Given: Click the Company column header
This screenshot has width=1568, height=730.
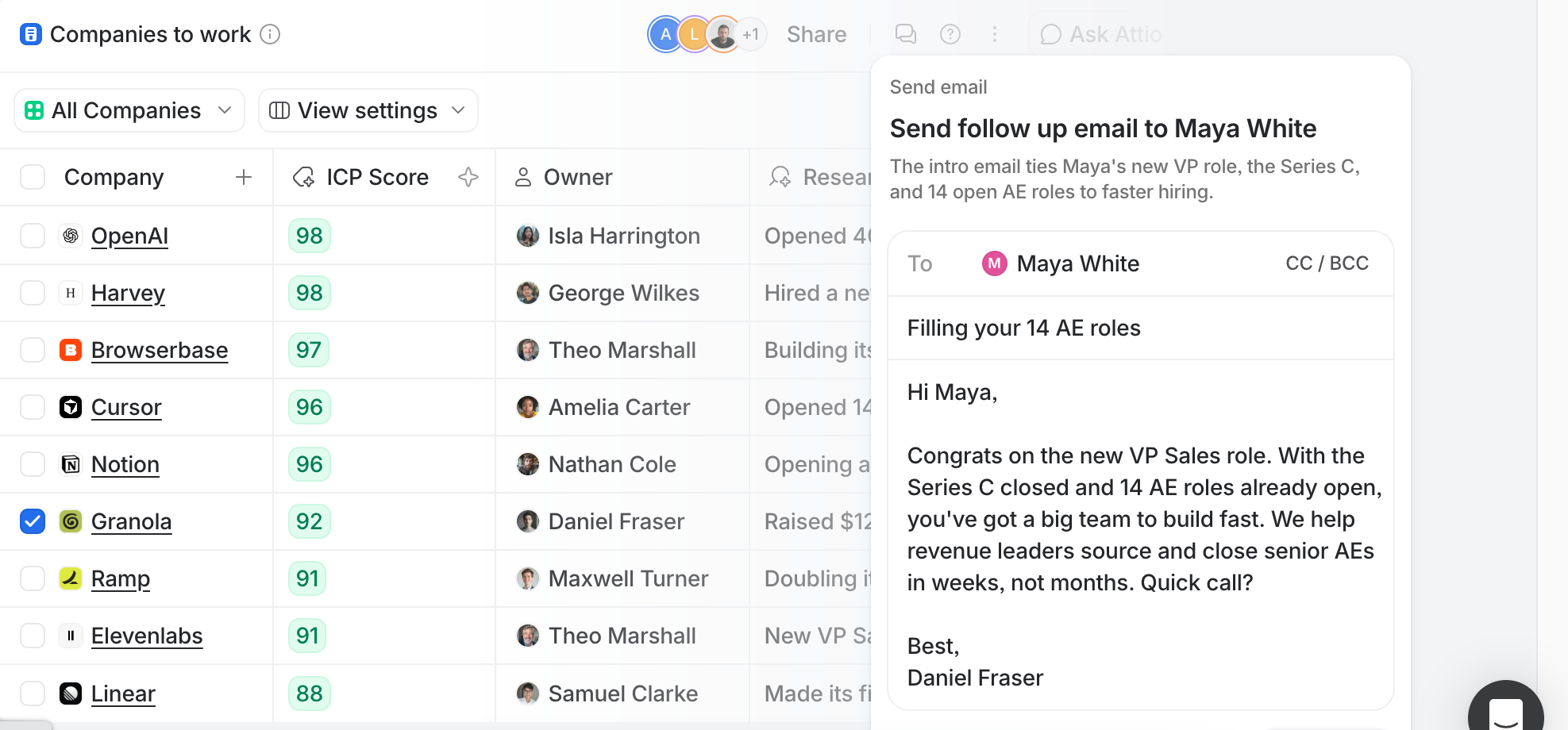Looking at the screenshot, I should click(x=114, y=177).
